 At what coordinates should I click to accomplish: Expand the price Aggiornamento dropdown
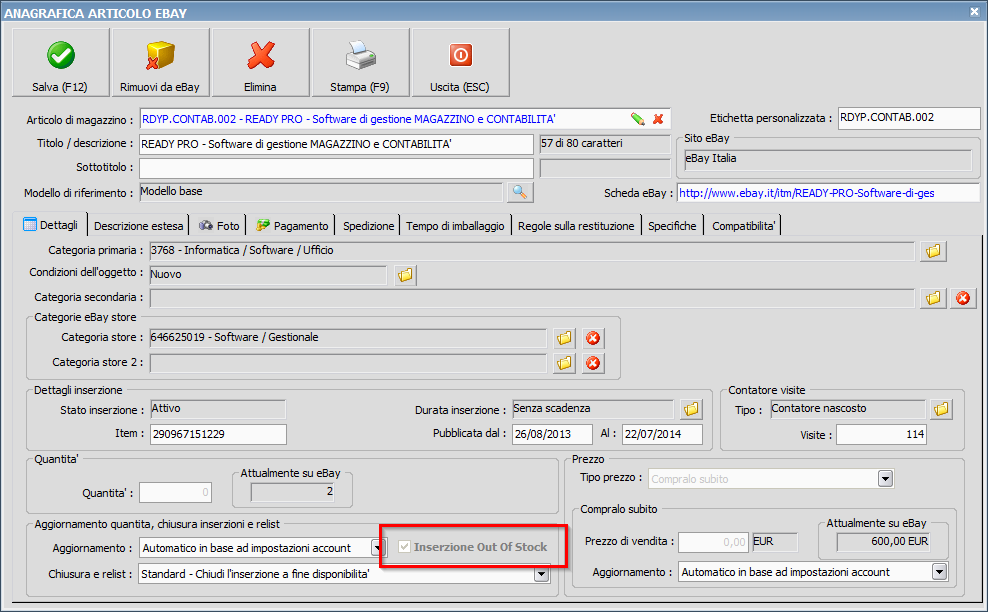(x=939, y=572)
